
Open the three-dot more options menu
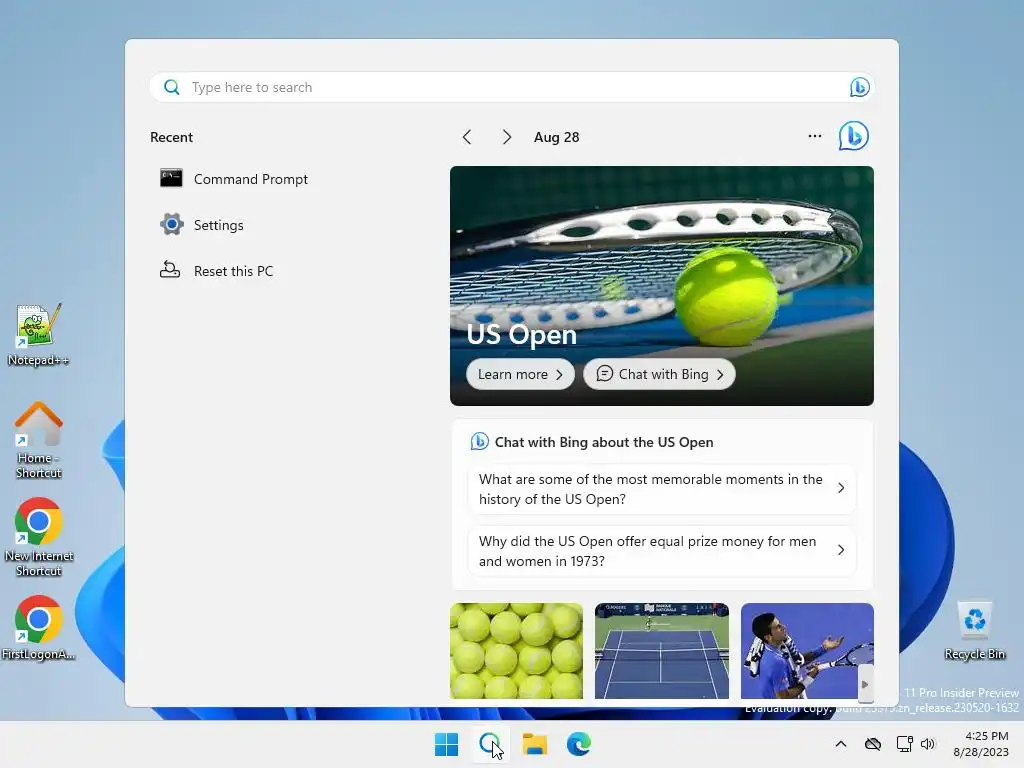814,136
